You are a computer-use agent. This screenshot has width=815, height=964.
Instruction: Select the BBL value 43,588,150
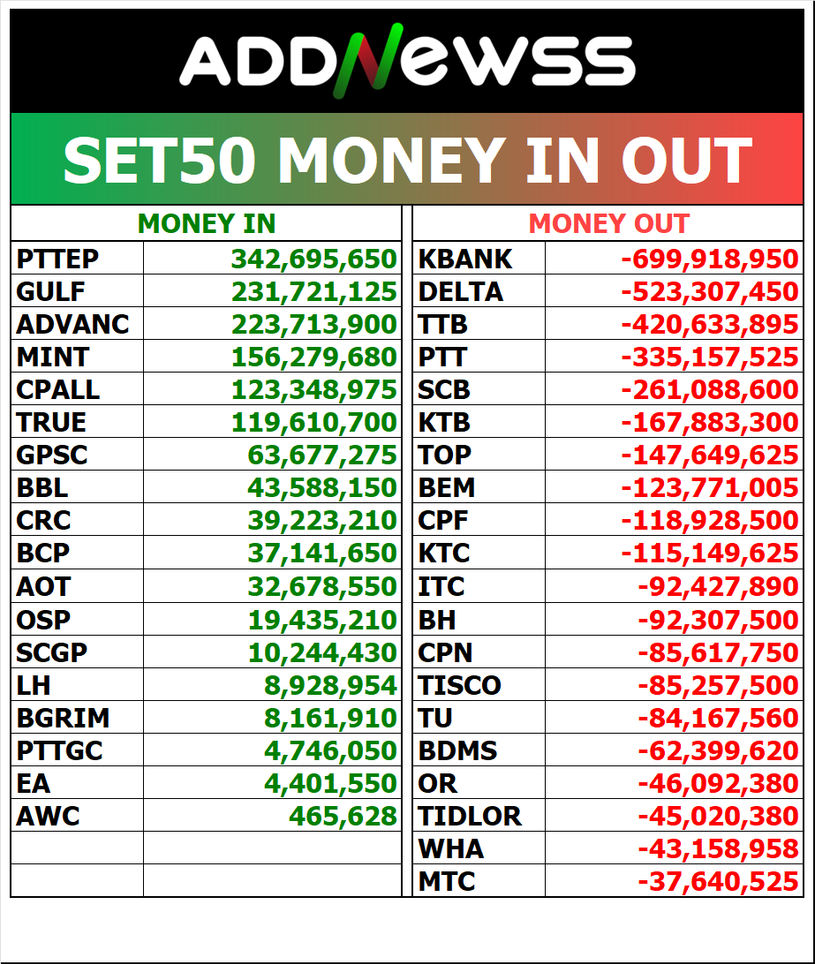[322, 488]
